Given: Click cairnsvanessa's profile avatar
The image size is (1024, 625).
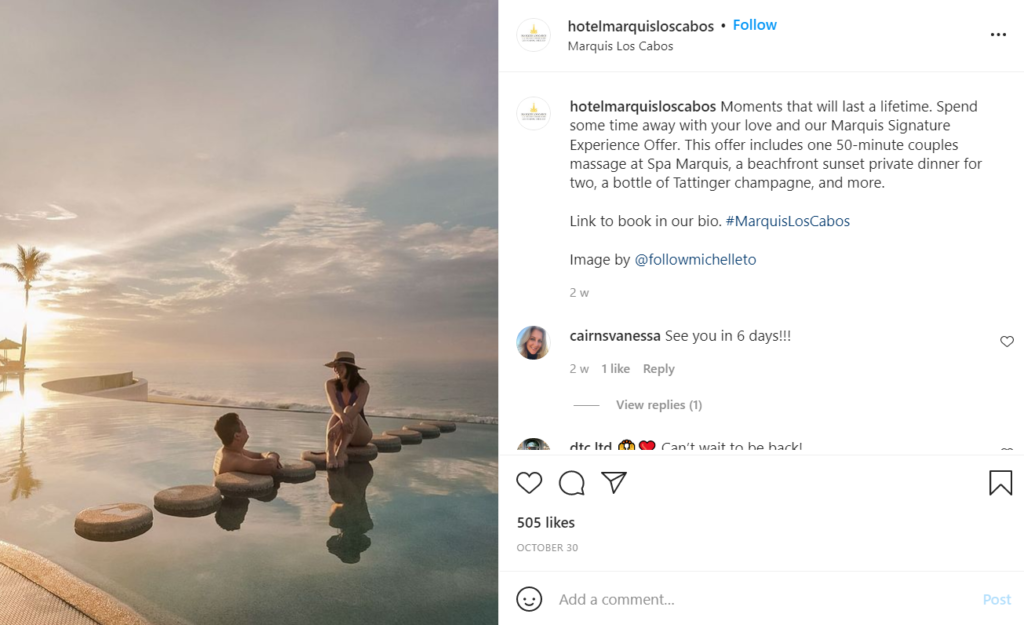Looking at the screenshot, I should [533, 343].
